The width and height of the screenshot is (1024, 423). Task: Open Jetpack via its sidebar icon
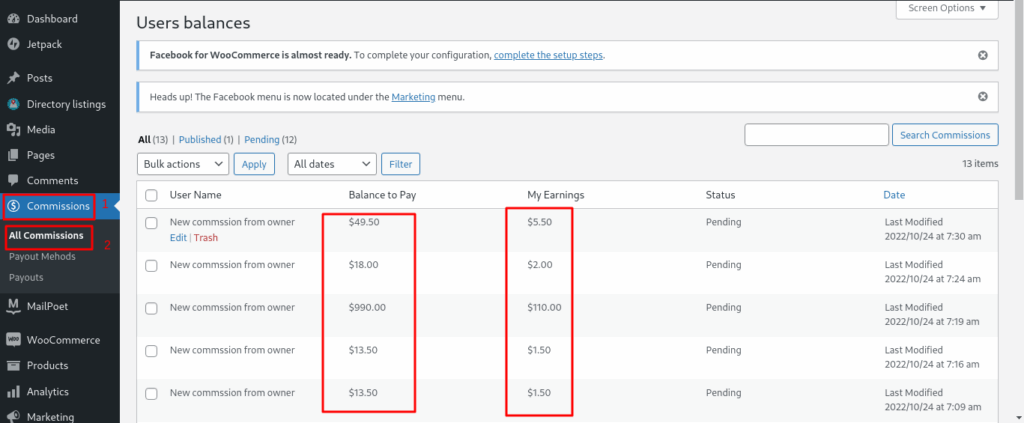13,44
